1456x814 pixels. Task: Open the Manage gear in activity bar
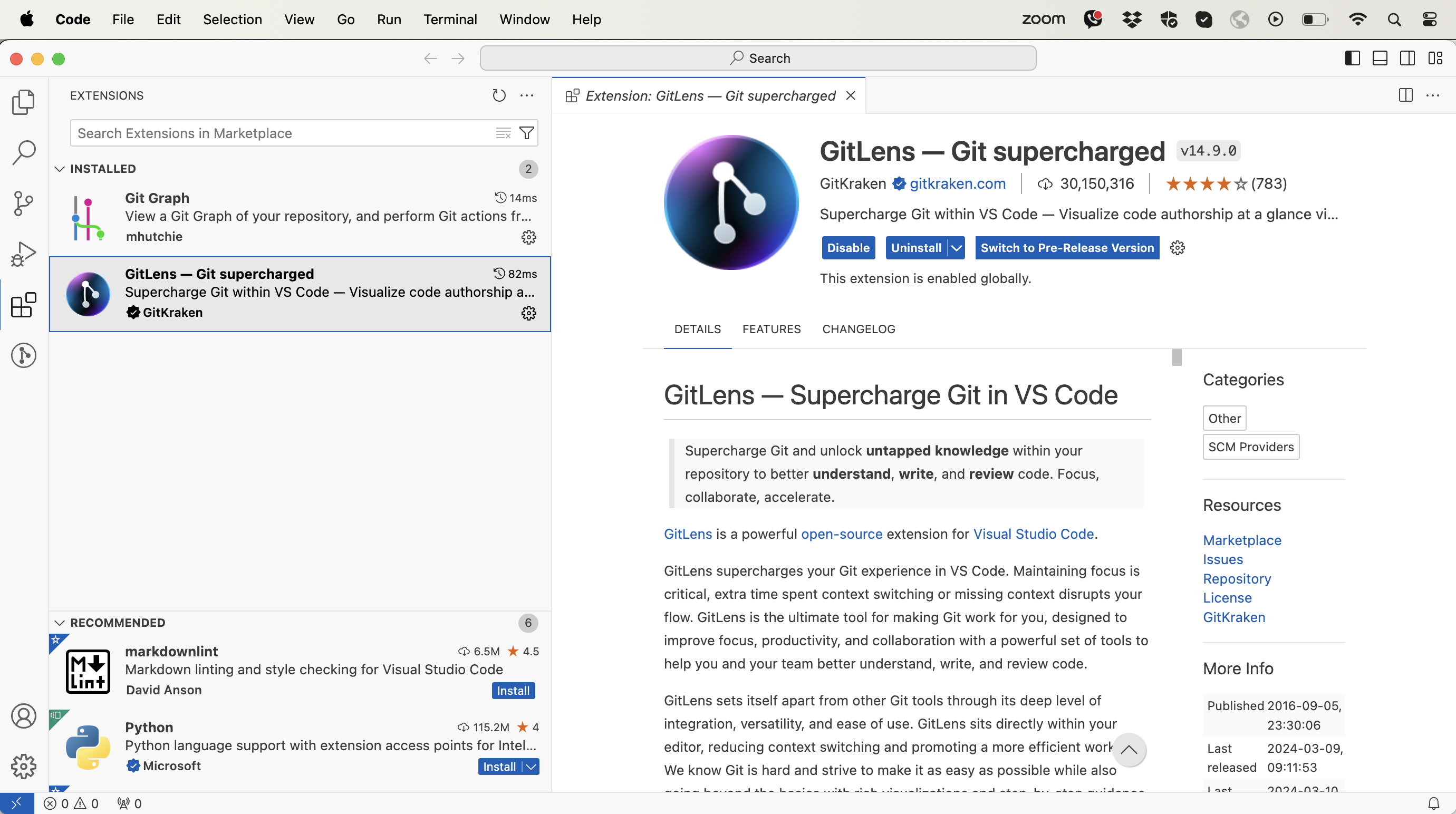tap(23, 766)
